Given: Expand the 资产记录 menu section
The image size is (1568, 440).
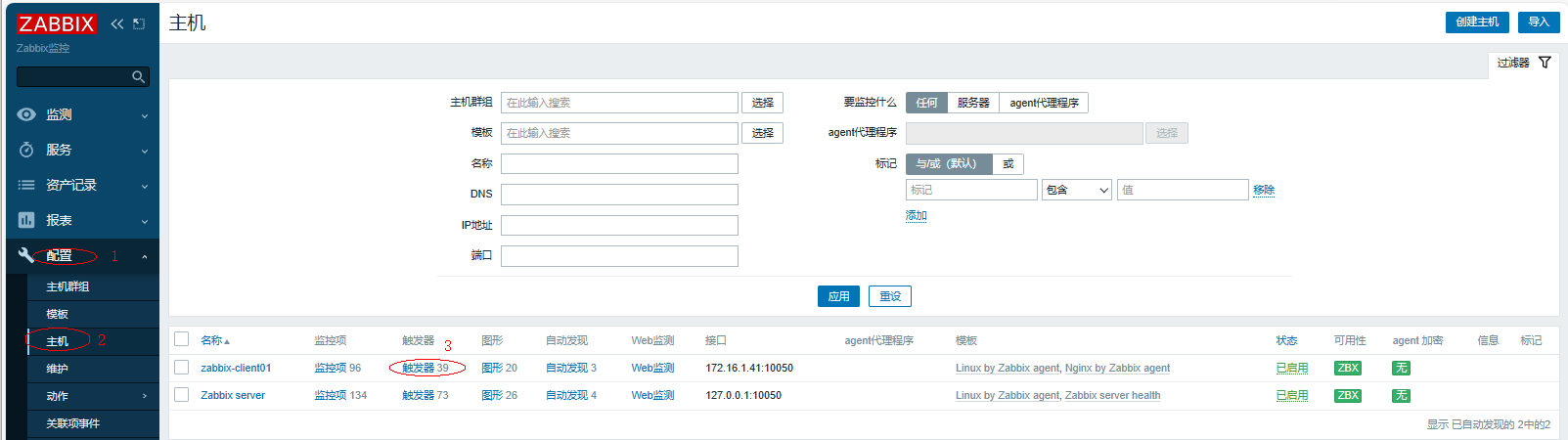Looking at the screenshot, I should point(82,185).
